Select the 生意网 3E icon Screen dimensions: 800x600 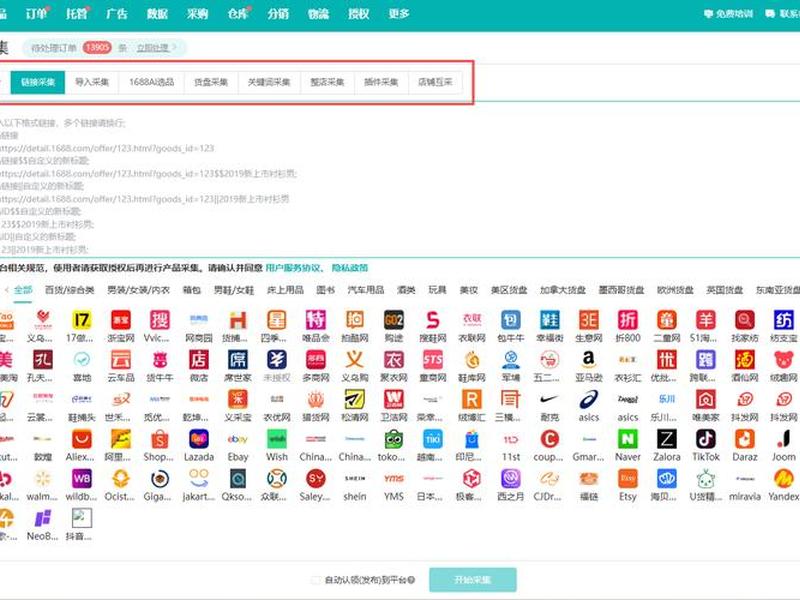[x=588, y=320]
